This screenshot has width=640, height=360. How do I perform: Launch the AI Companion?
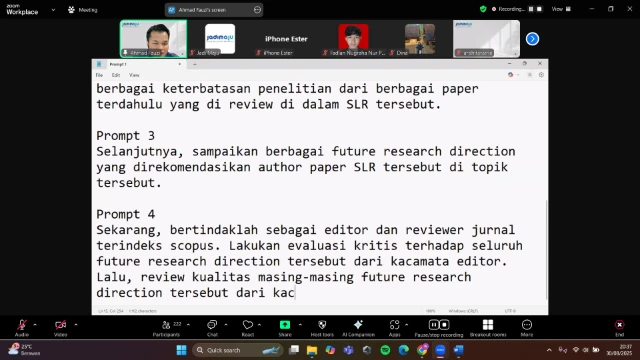point(358,328)
